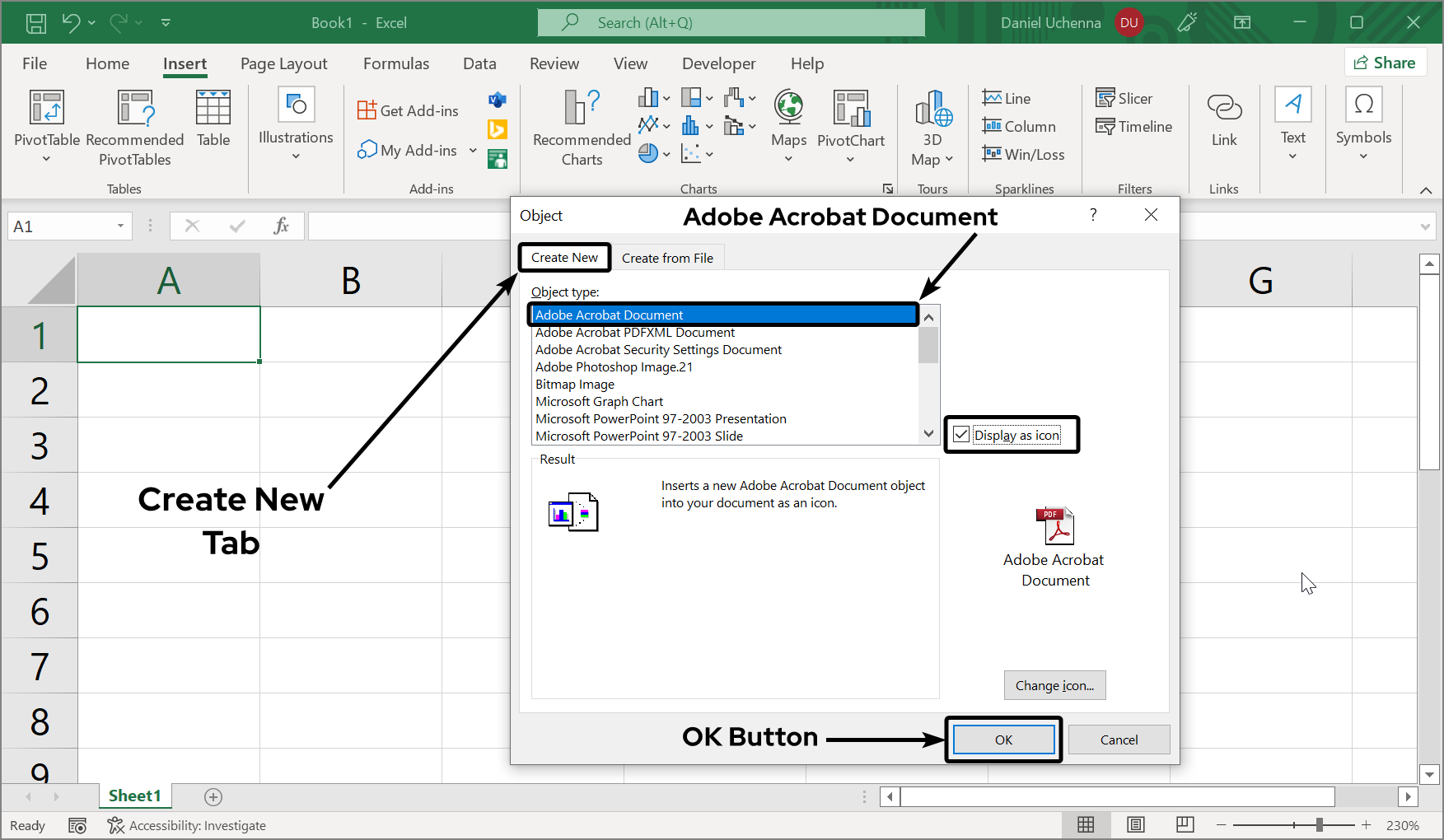Insert a Slicer filter

[x=1124, y=99]
